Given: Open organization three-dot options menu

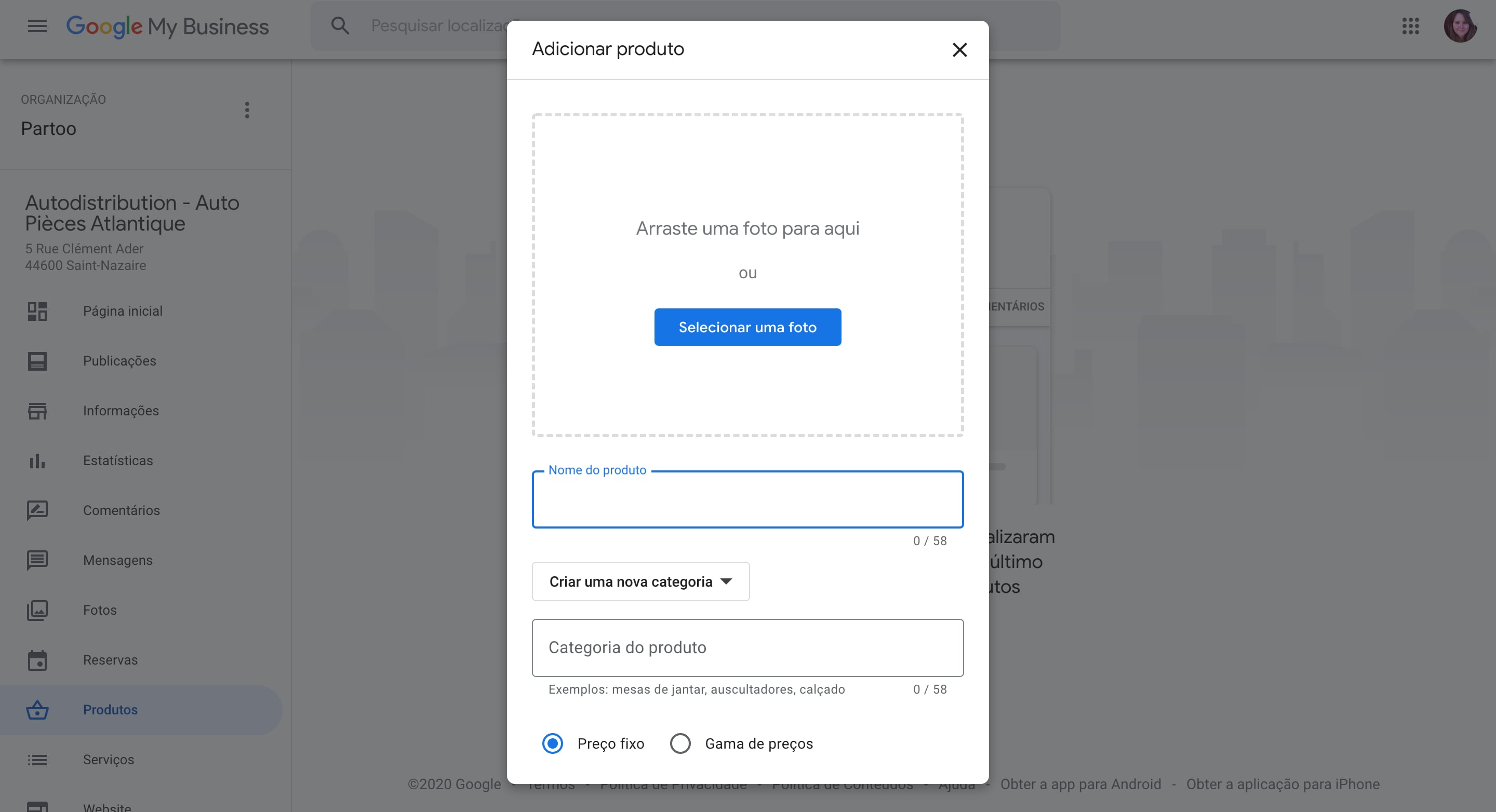Looking at the screenshot, I should point(247,110).
